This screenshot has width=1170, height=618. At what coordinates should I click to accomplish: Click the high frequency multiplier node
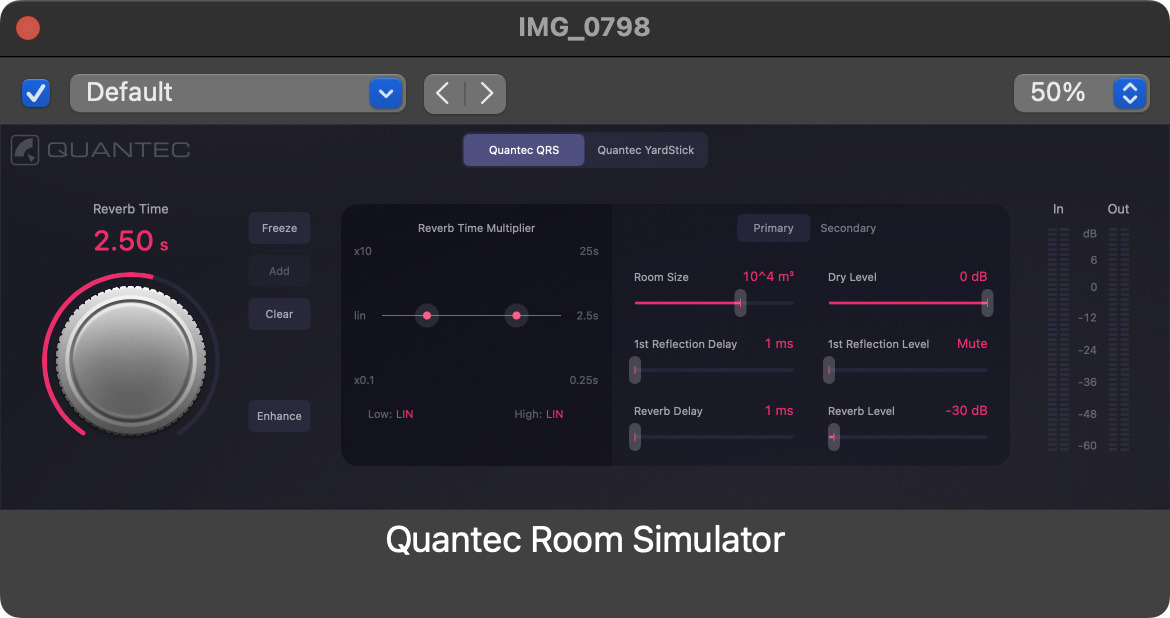pos(516,315)
